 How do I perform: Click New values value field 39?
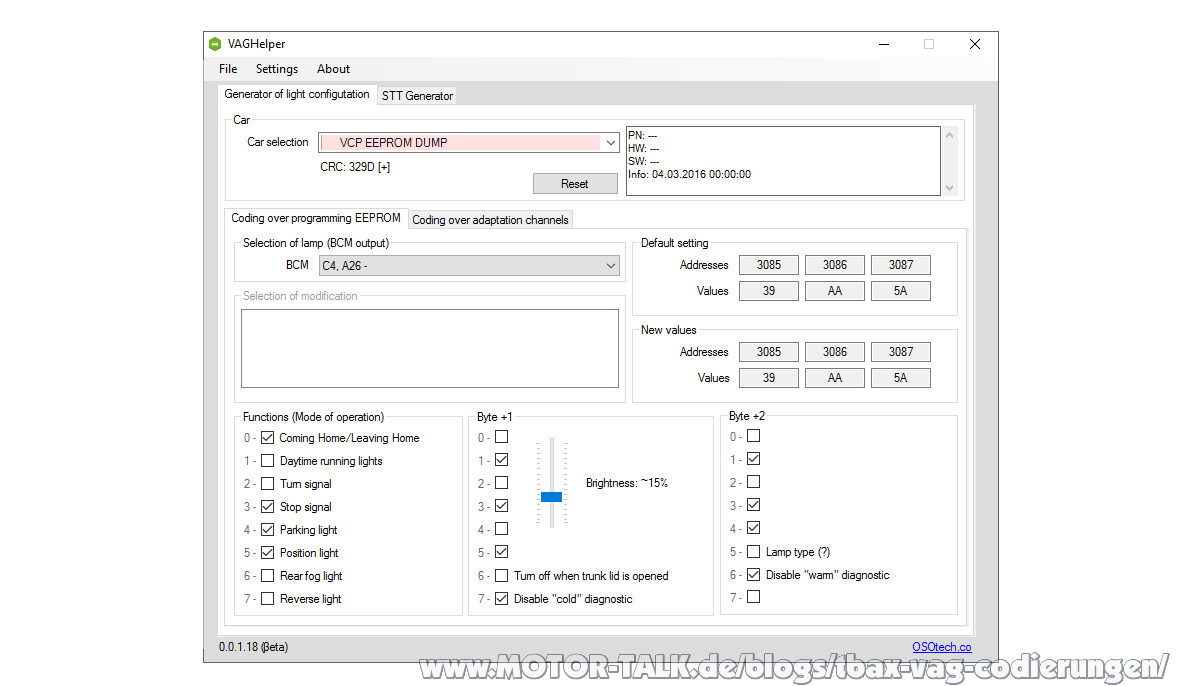769,378
